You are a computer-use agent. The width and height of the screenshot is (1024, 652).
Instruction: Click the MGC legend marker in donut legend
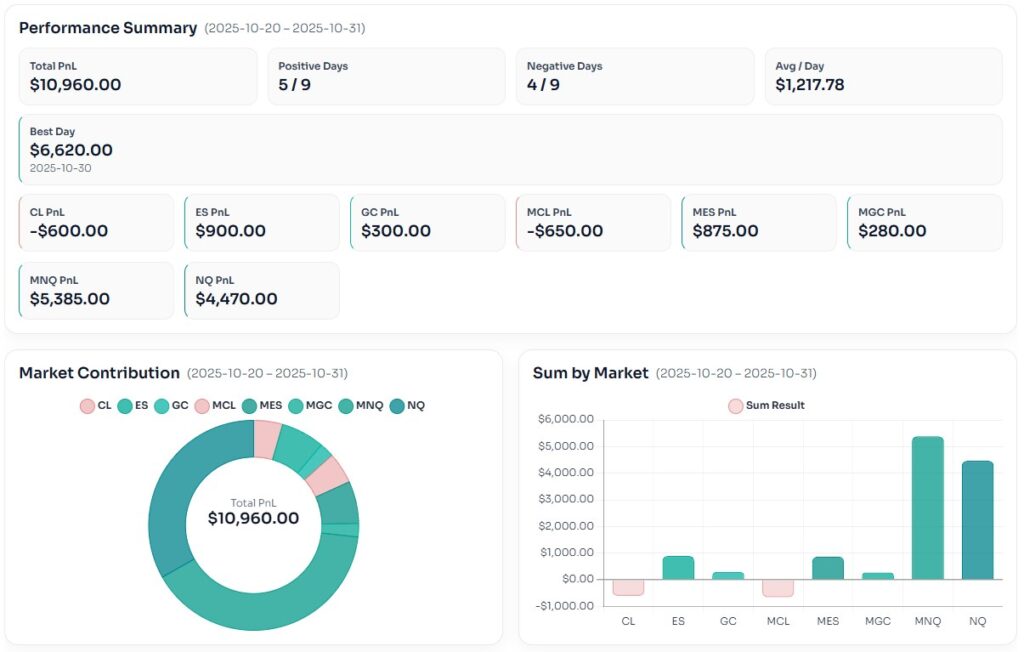[x=296, y=405]
